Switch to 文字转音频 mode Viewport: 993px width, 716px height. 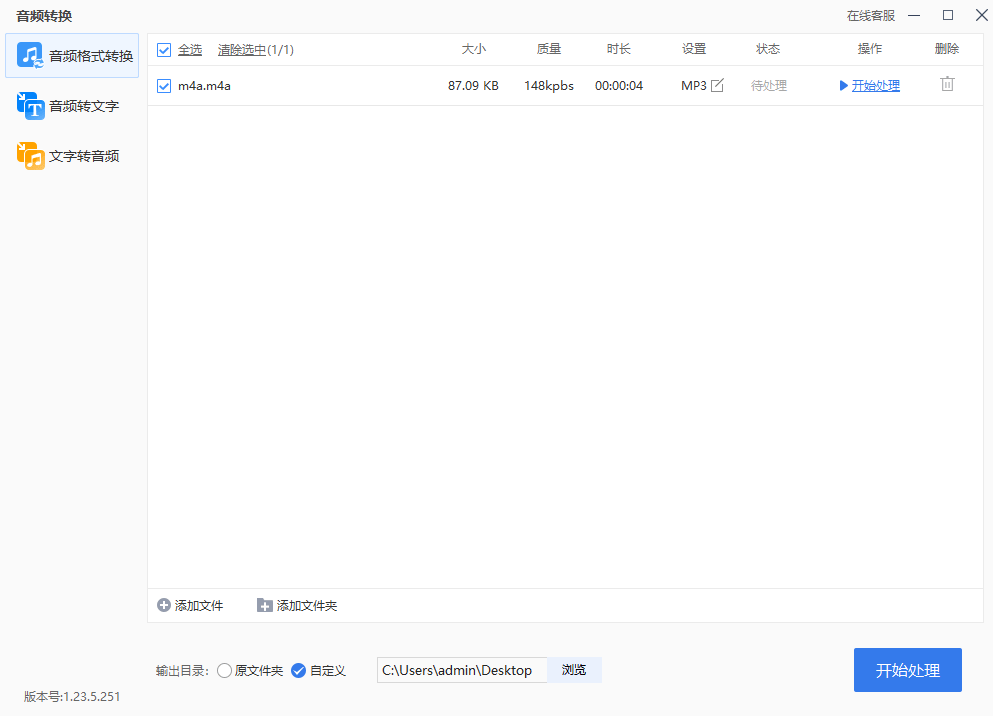point(71,155)
